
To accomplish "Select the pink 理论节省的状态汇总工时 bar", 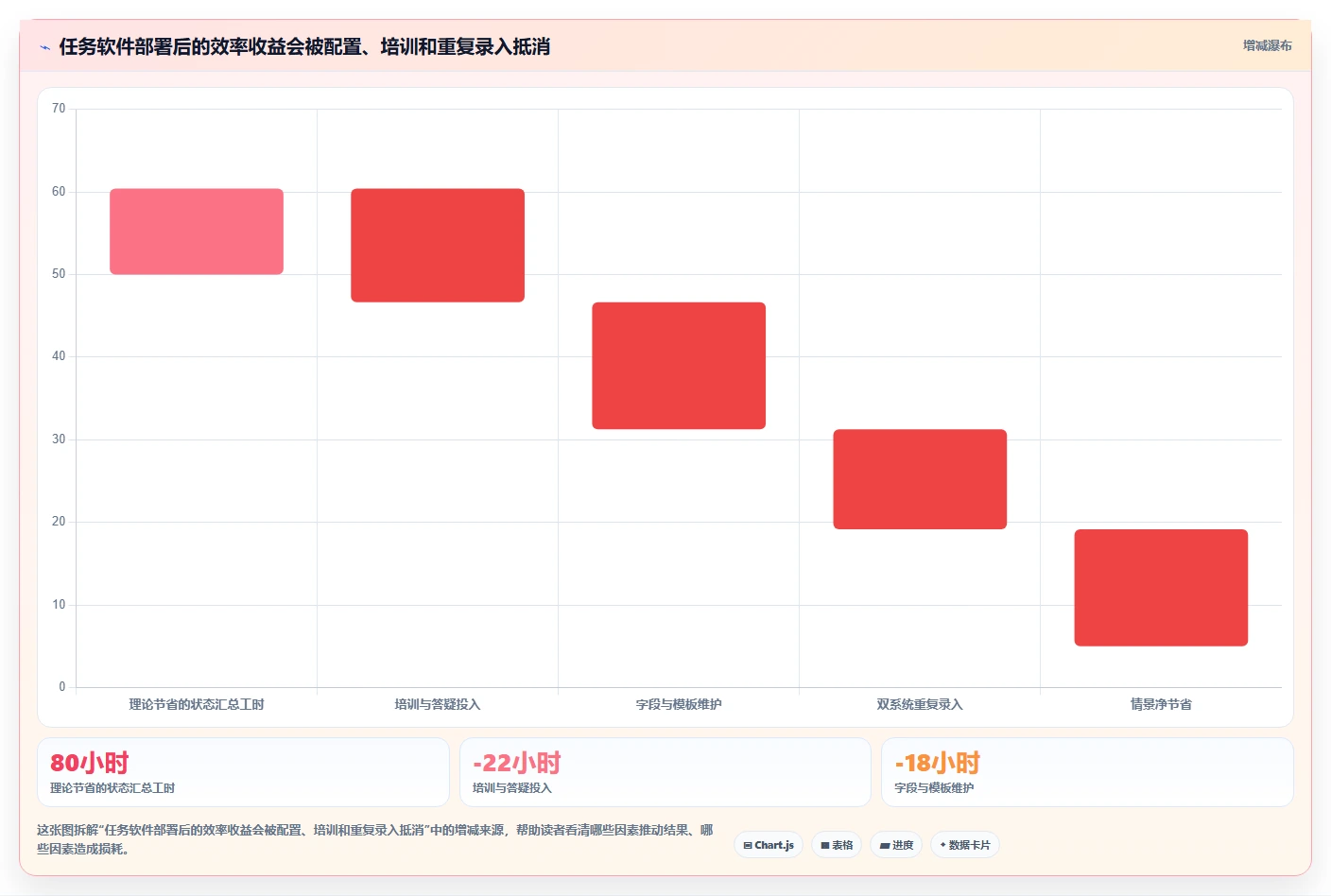I will [x=197, y=232].
